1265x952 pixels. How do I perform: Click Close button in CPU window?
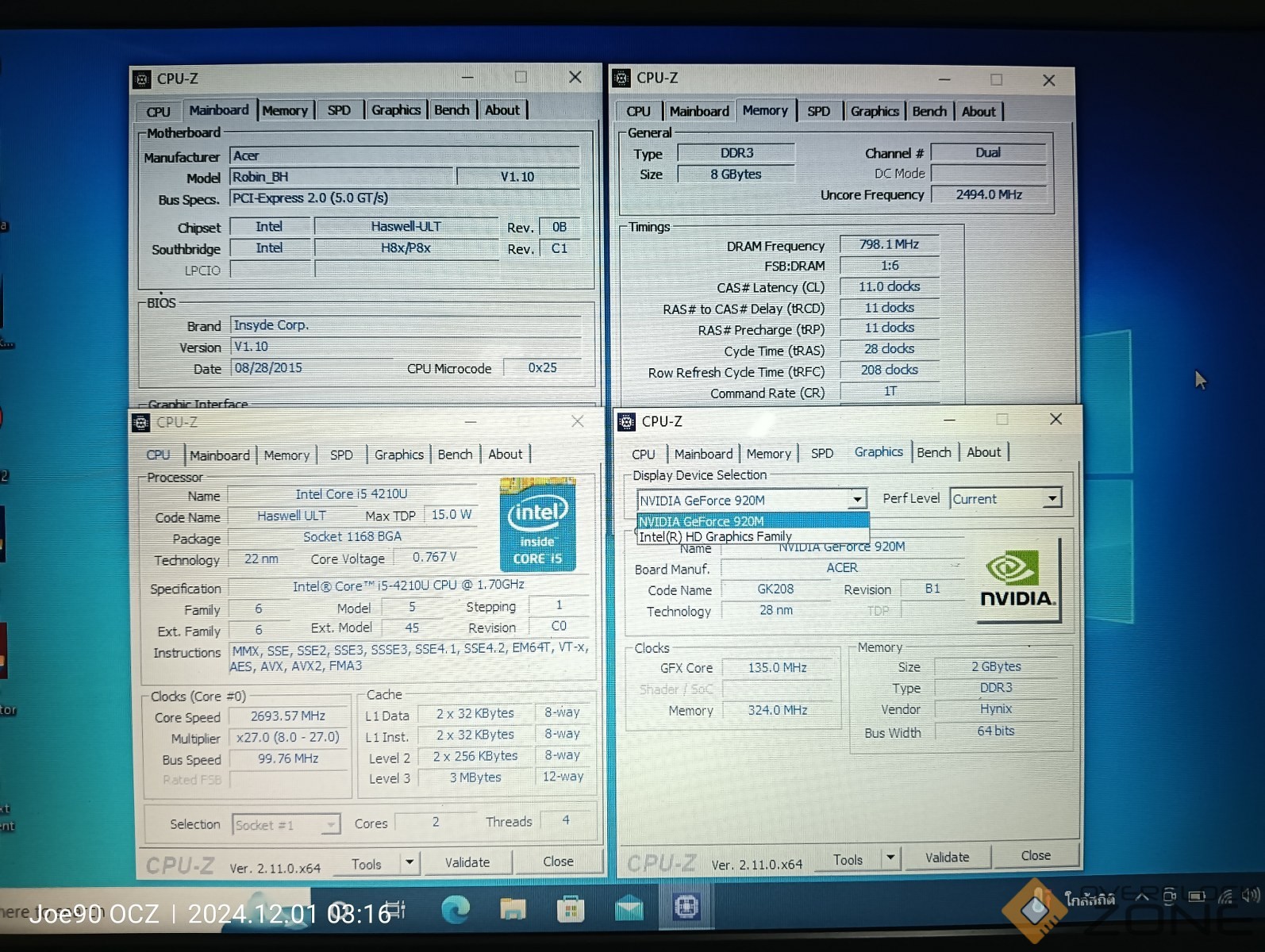pos(558,862)
